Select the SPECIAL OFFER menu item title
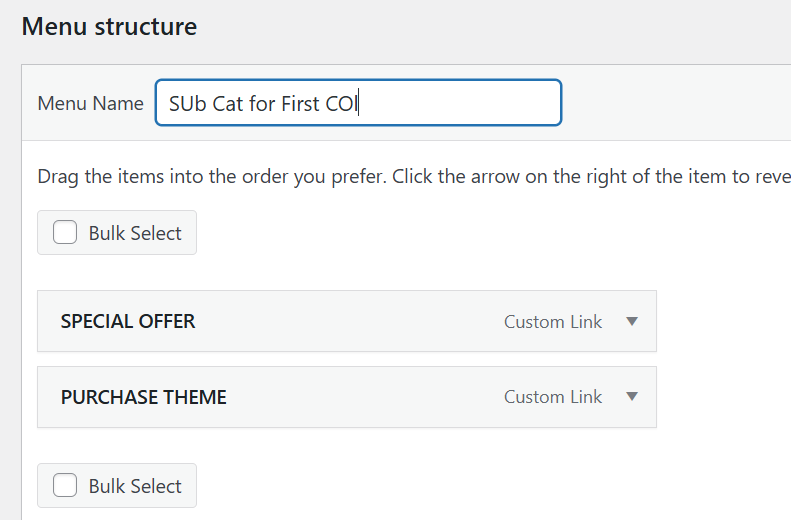The image size is (791, 520). click(x=128, y=321)
